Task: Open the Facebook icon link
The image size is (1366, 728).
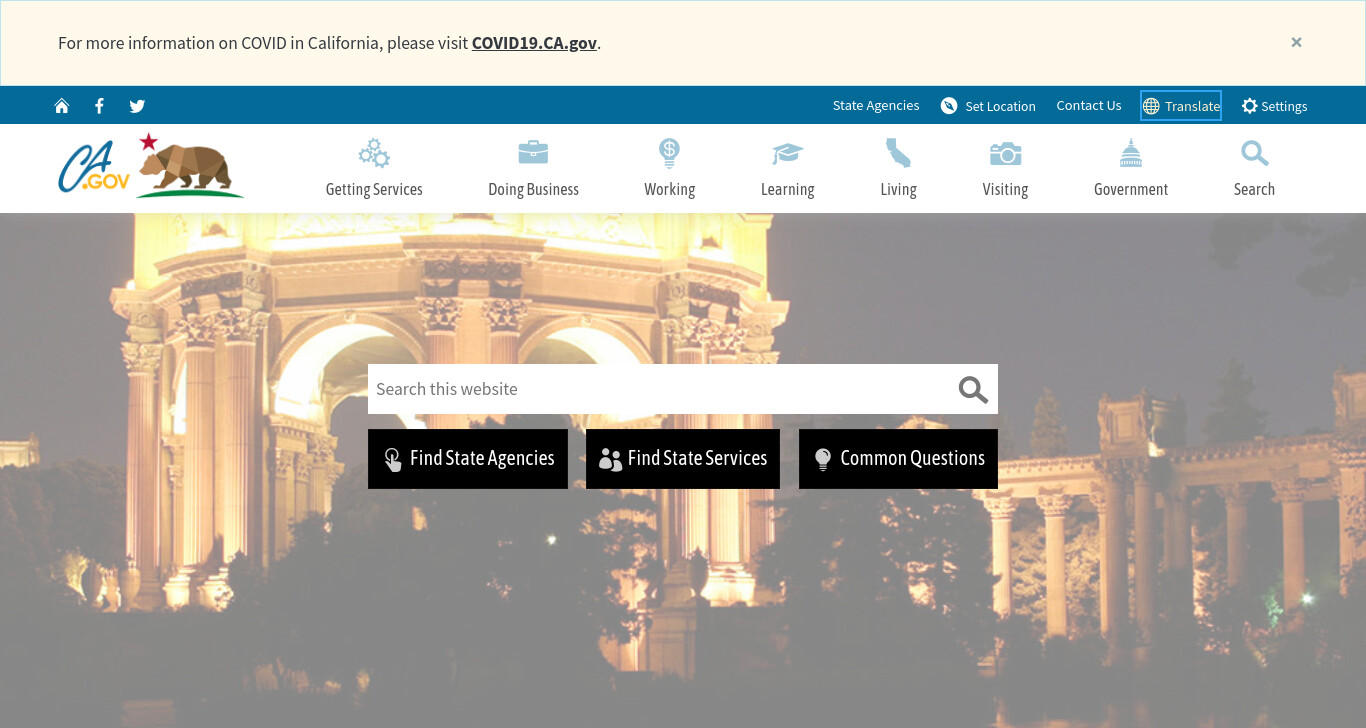Action: 99,106
